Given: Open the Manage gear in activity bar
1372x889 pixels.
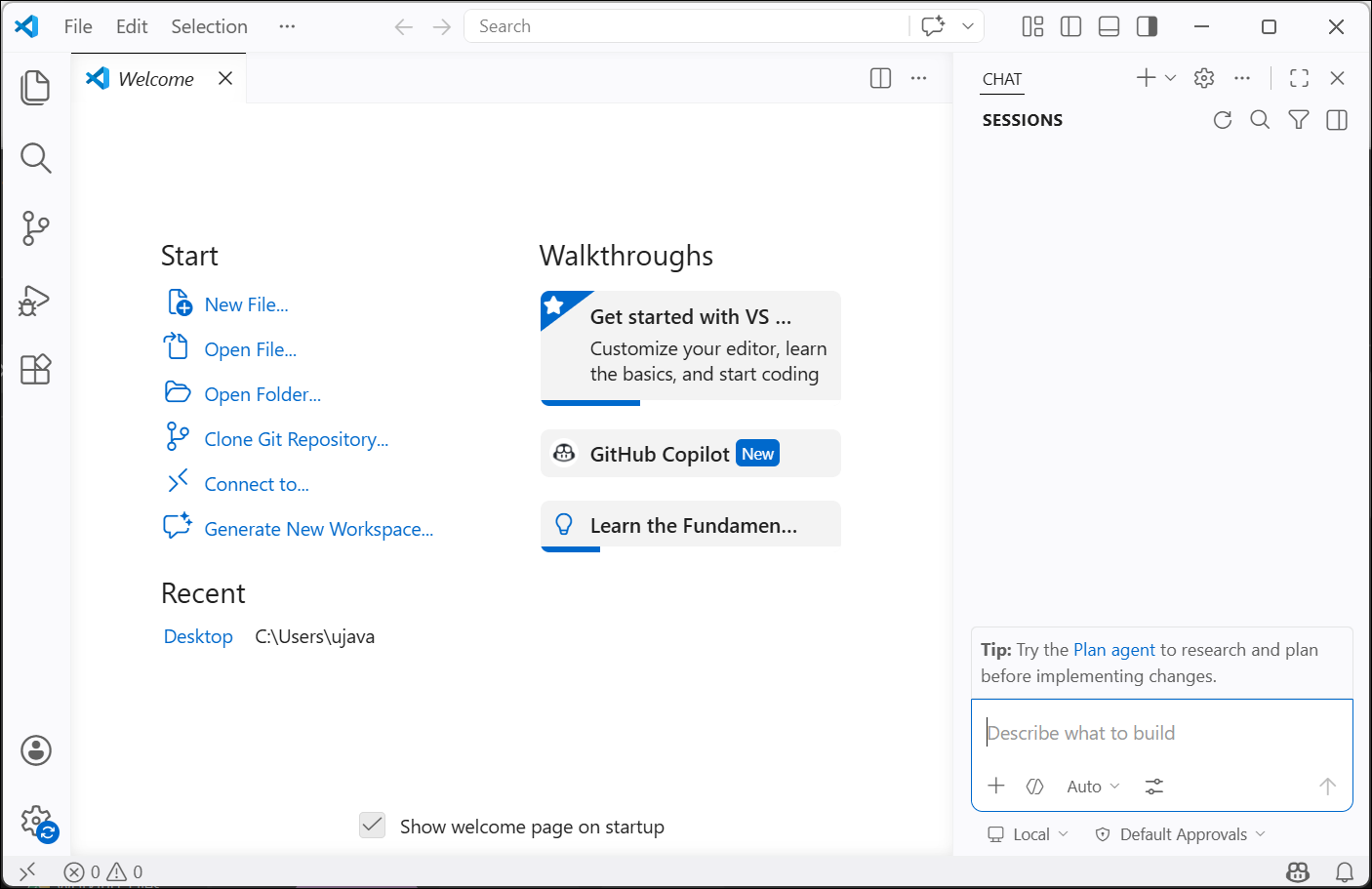Looking at the screenshot, I should tap(37, 822).
